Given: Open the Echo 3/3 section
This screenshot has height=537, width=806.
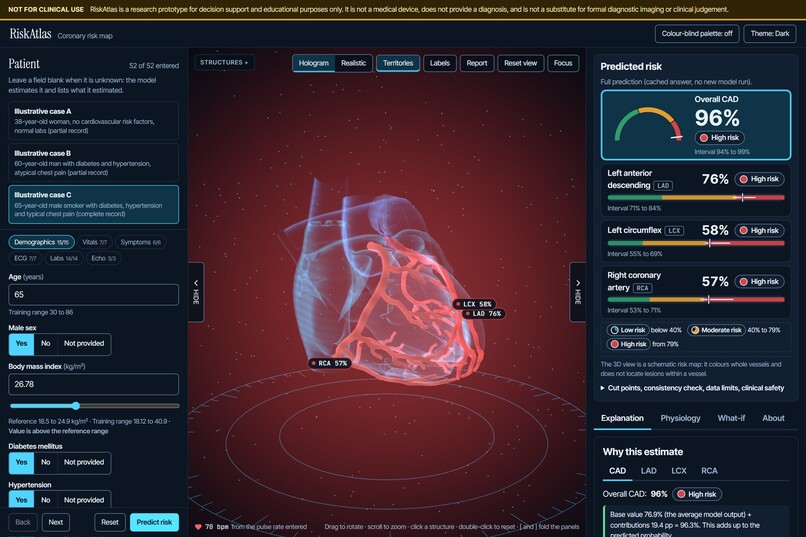Looking at the screenshot, I should point(103,258).
